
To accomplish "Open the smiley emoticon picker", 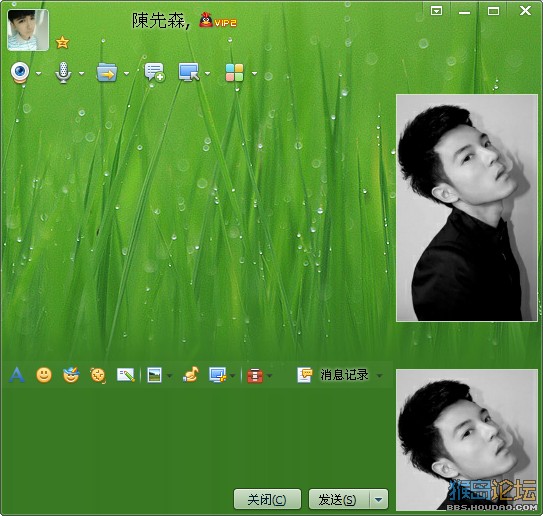I will [x=44, y=375].
